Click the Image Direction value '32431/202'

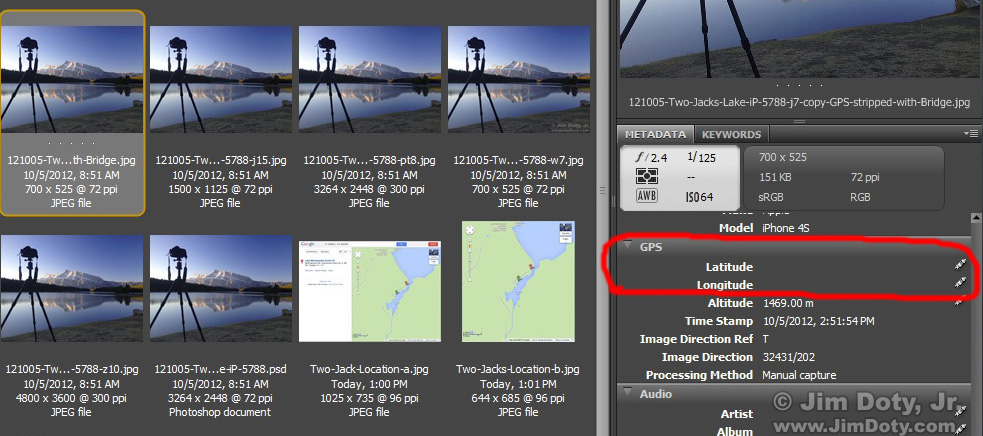789,357
